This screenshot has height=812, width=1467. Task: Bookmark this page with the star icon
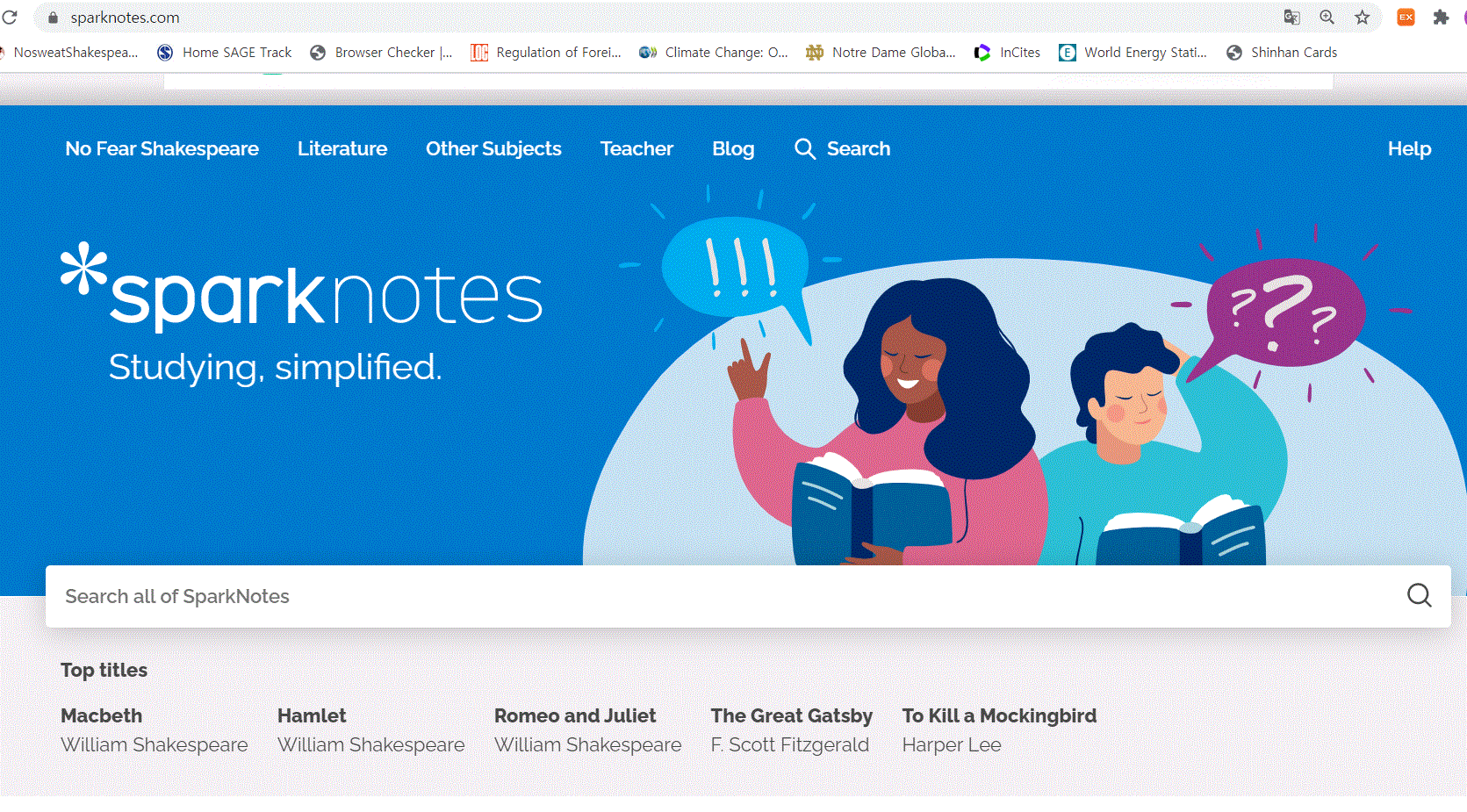click(x=1362, y=18)
